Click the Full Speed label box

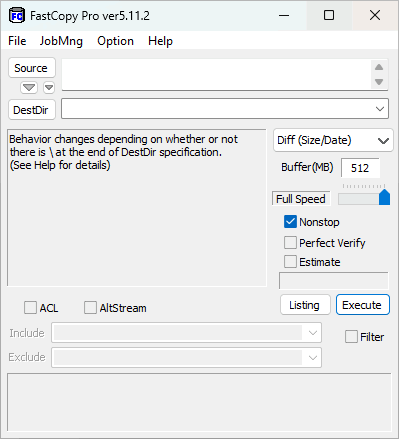(301, 199)
